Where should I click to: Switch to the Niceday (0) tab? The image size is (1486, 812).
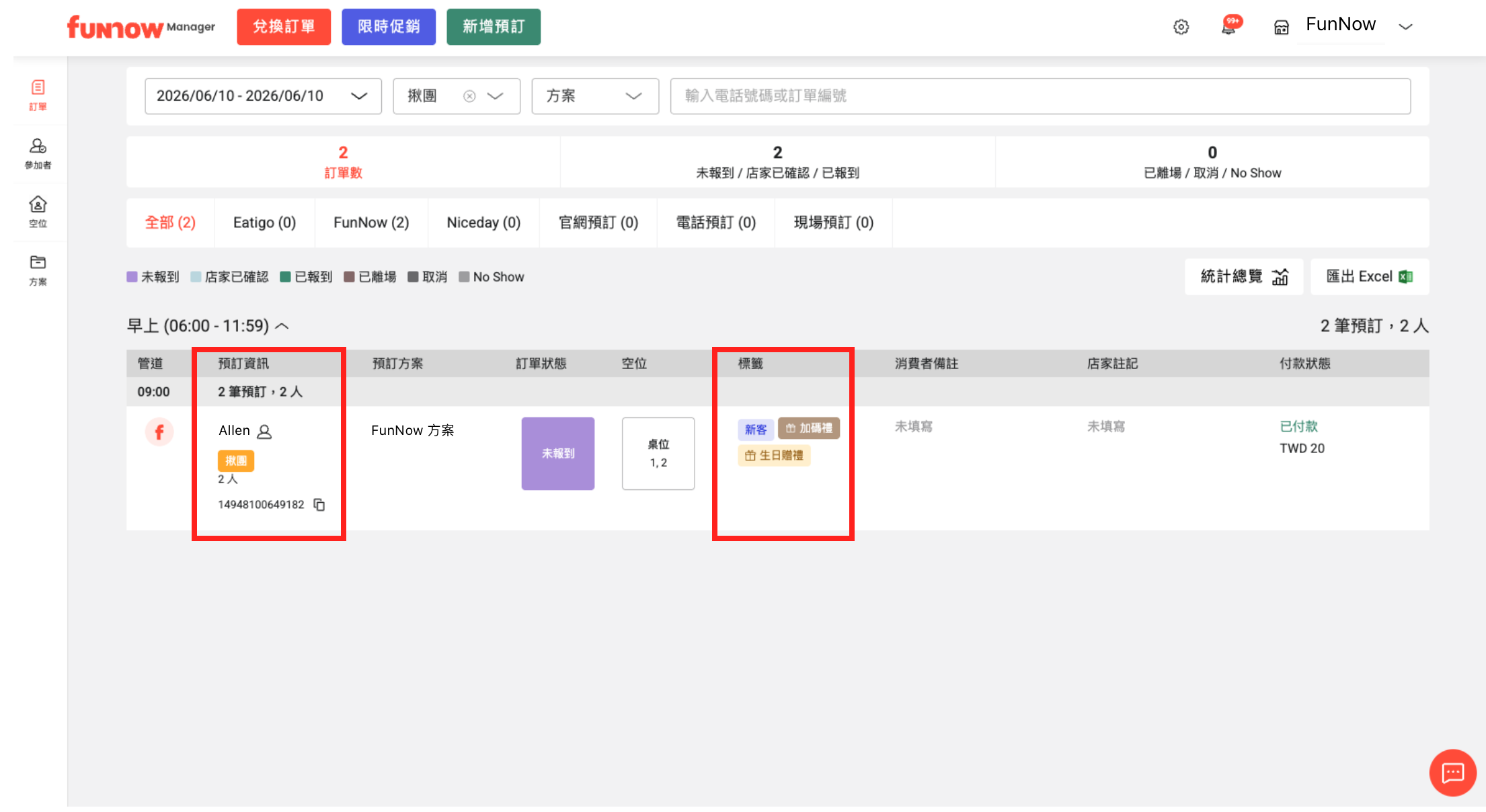pyautogui.click(x=483, y=222)
